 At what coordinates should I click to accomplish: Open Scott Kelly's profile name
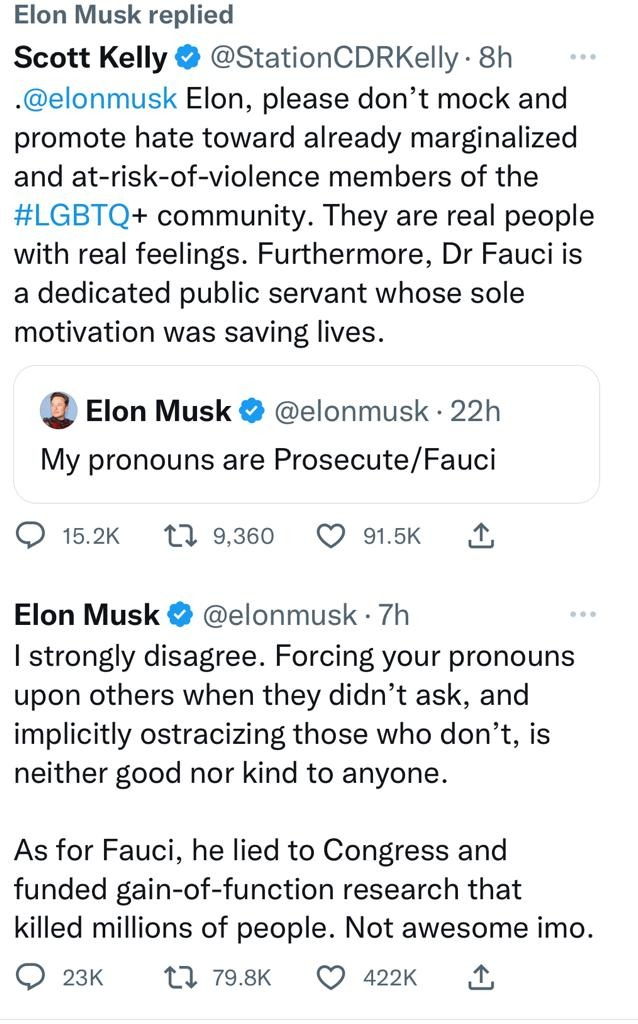(90, 58)
